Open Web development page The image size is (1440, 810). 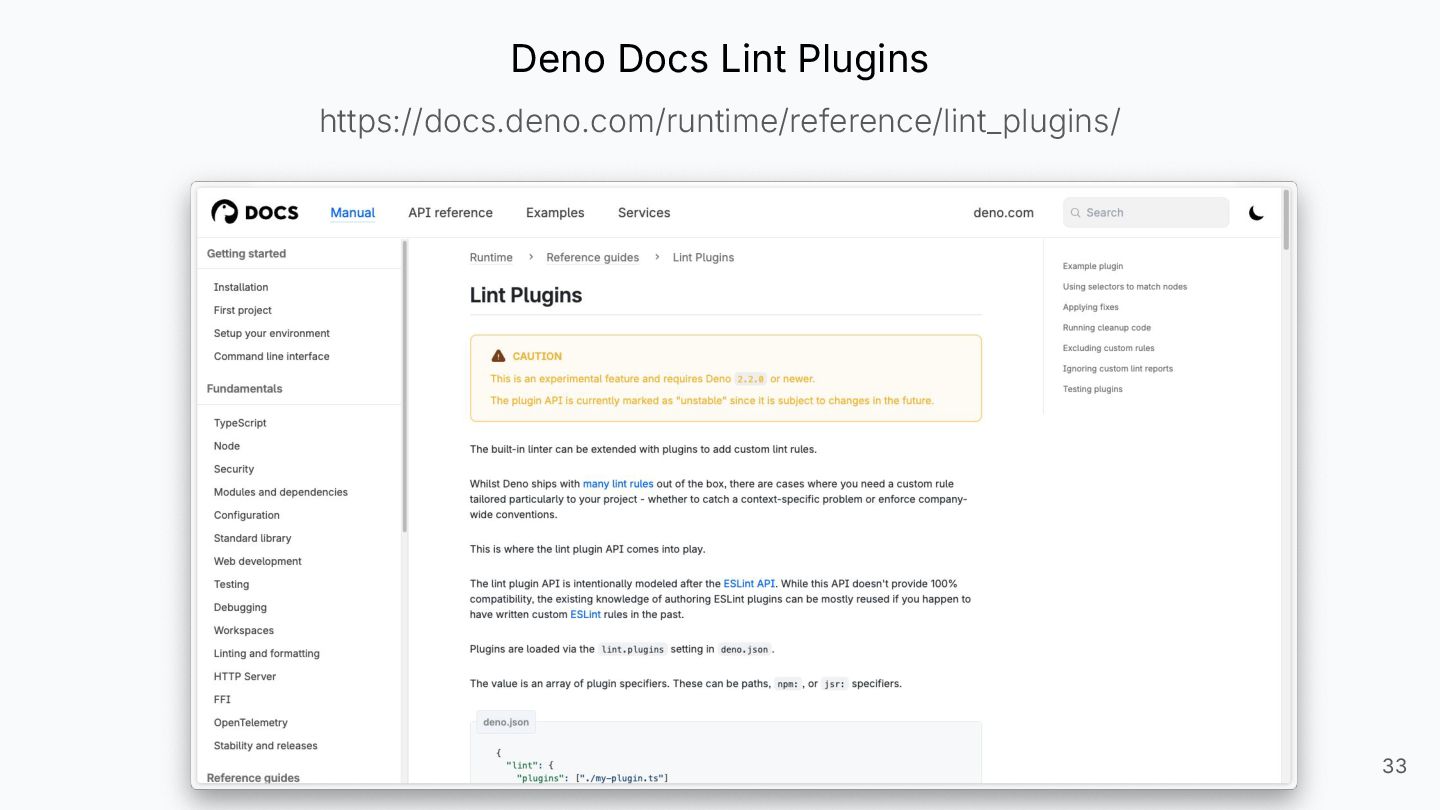tap(258, 561)
